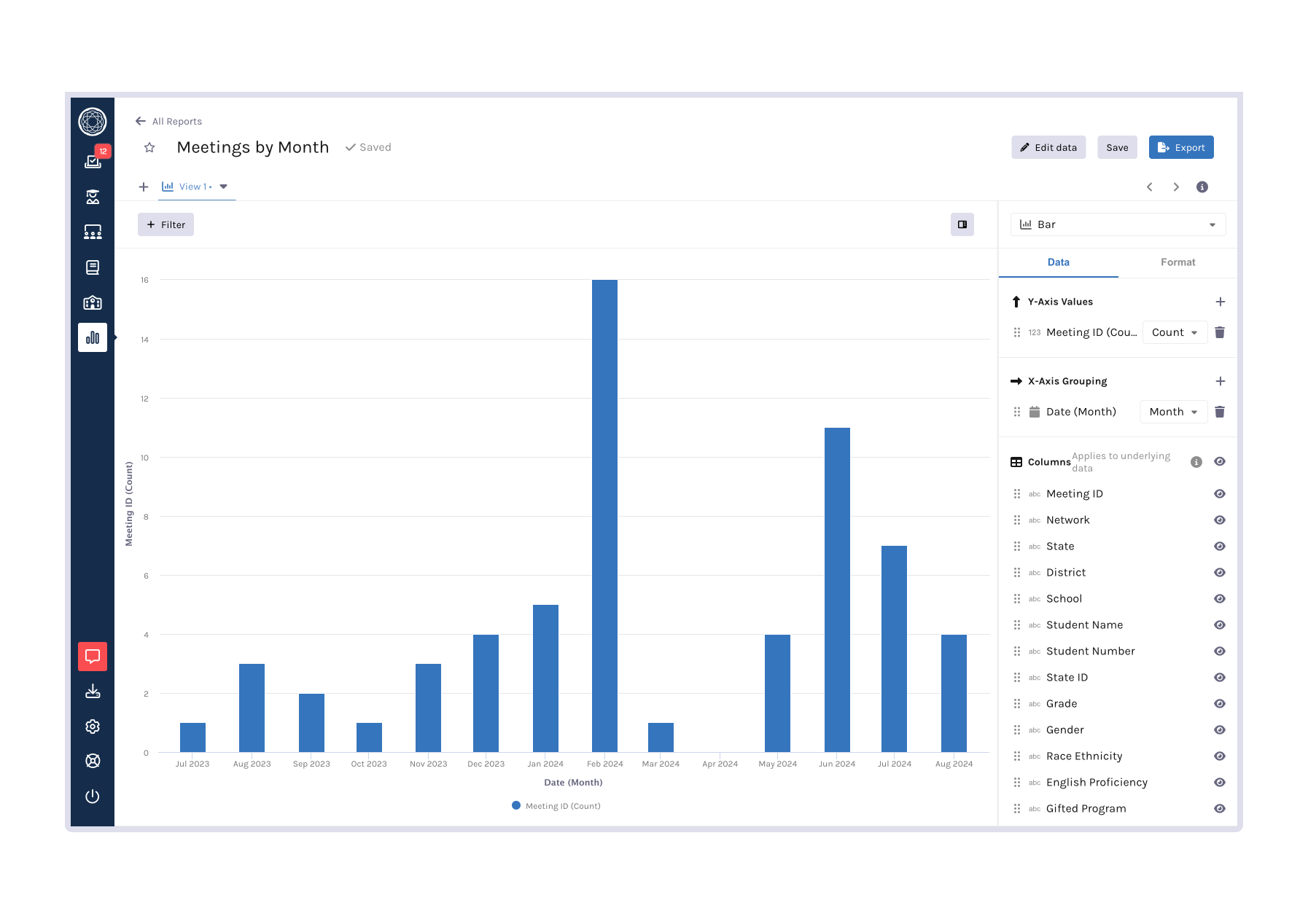Image resolution: width=1308 pixels, height=924 pixels.
Task: Hide the Student Number column
Action: 1220,651
